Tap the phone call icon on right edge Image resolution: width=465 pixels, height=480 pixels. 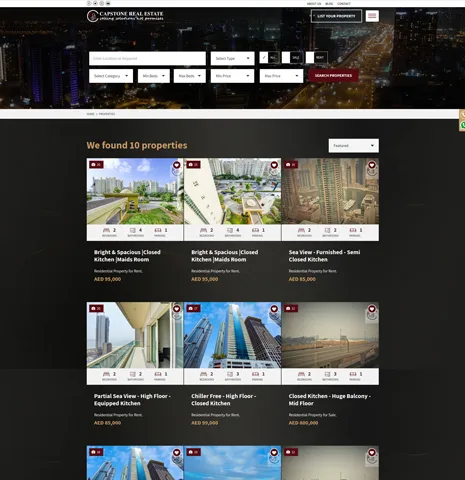pyautogui.click(x=463, y=115)
